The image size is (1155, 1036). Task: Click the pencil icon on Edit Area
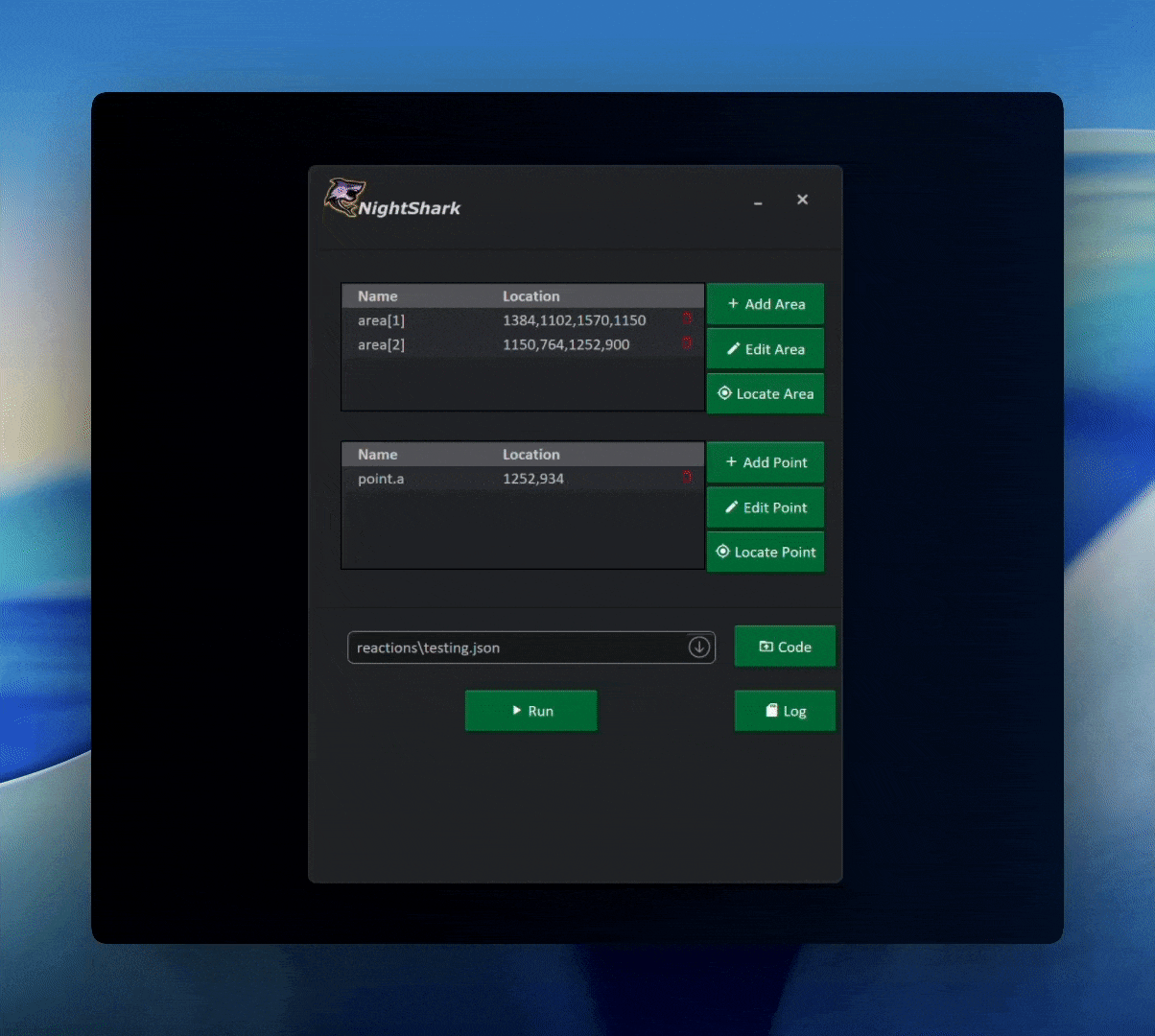(733, 349)
